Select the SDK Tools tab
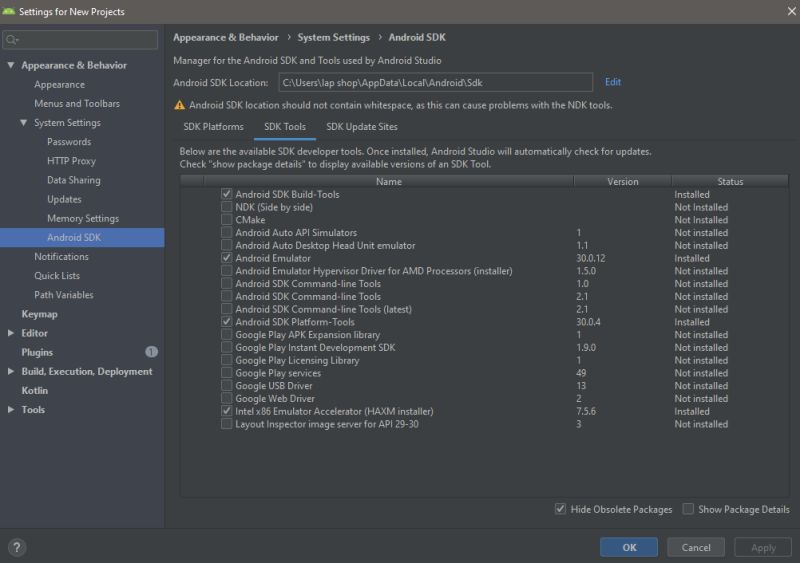This screenshot has height=563, width=800. (x=285, y=127)
